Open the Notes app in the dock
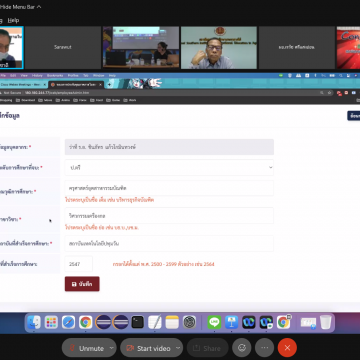This screenshot has height=360, width=360. 172,322
